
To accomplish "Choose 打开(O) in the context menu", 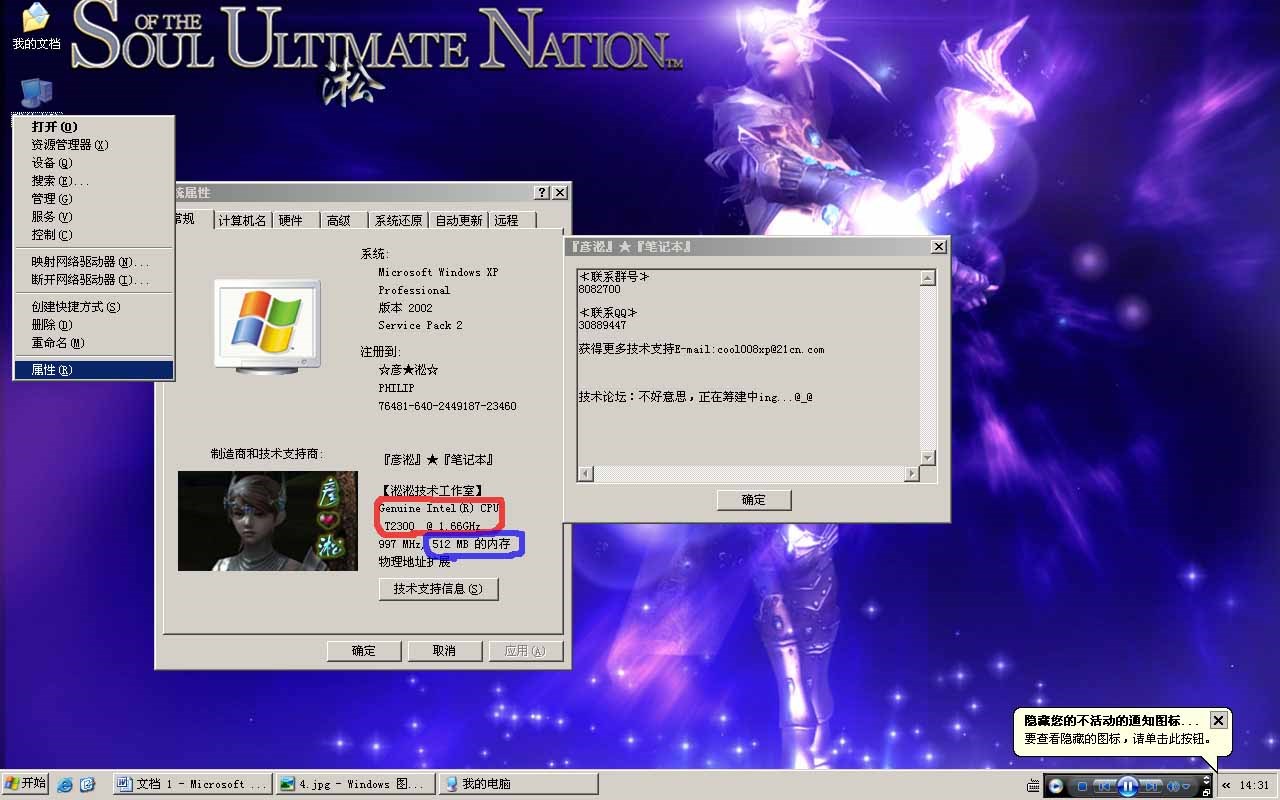I will [x=93, y=127].
